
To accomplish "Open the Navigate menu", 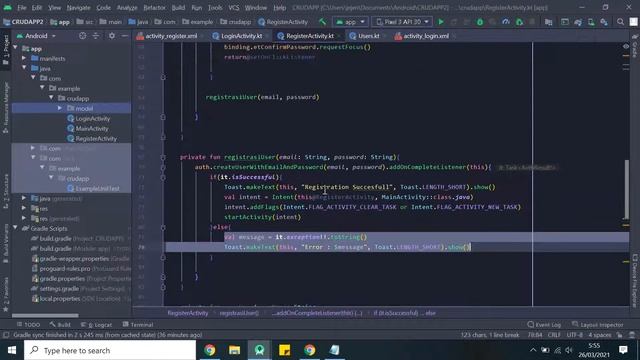I will pyautogui.click(x=78, y=8).
